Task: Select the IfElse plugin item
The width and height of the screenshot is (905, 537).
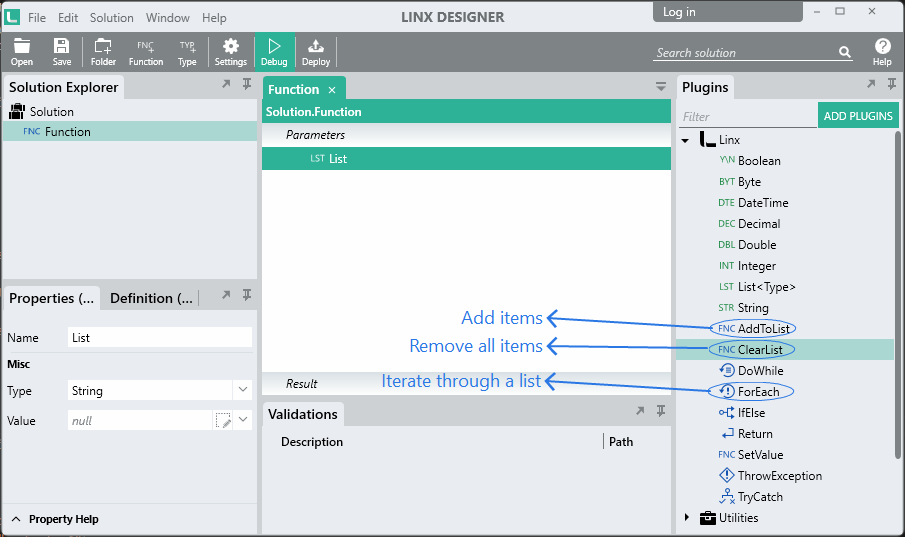Action: (742, 413)
